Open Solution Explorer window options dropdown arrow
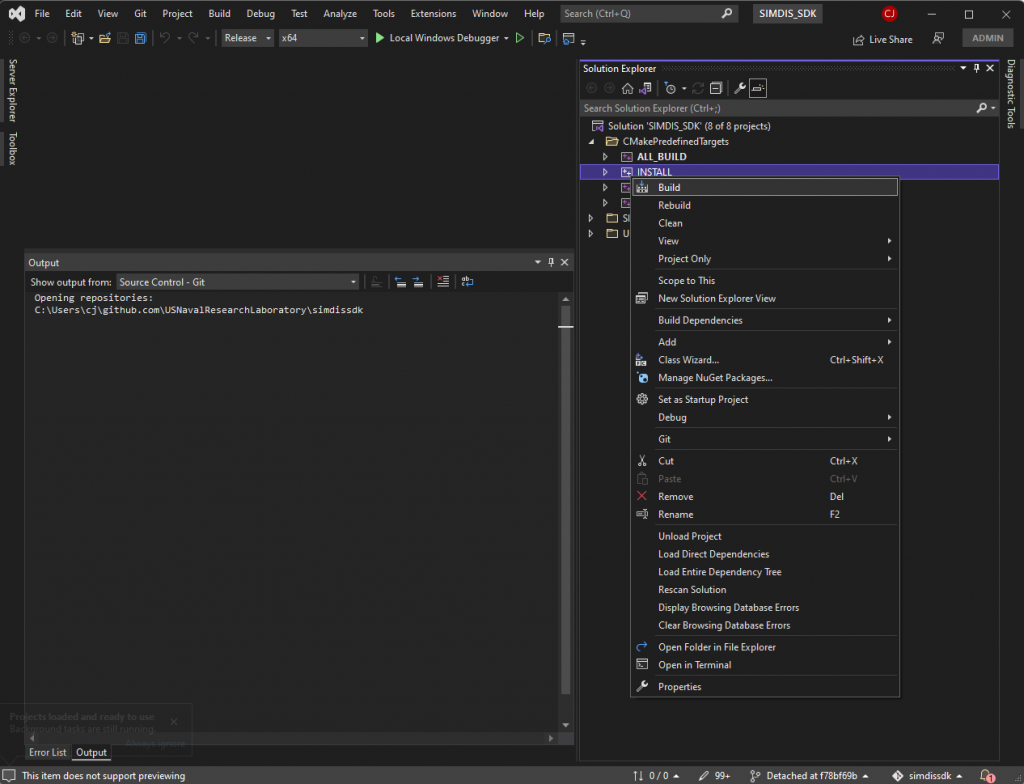The width and height of the screenshot is (1024, 784). click(x=963, y=68)
